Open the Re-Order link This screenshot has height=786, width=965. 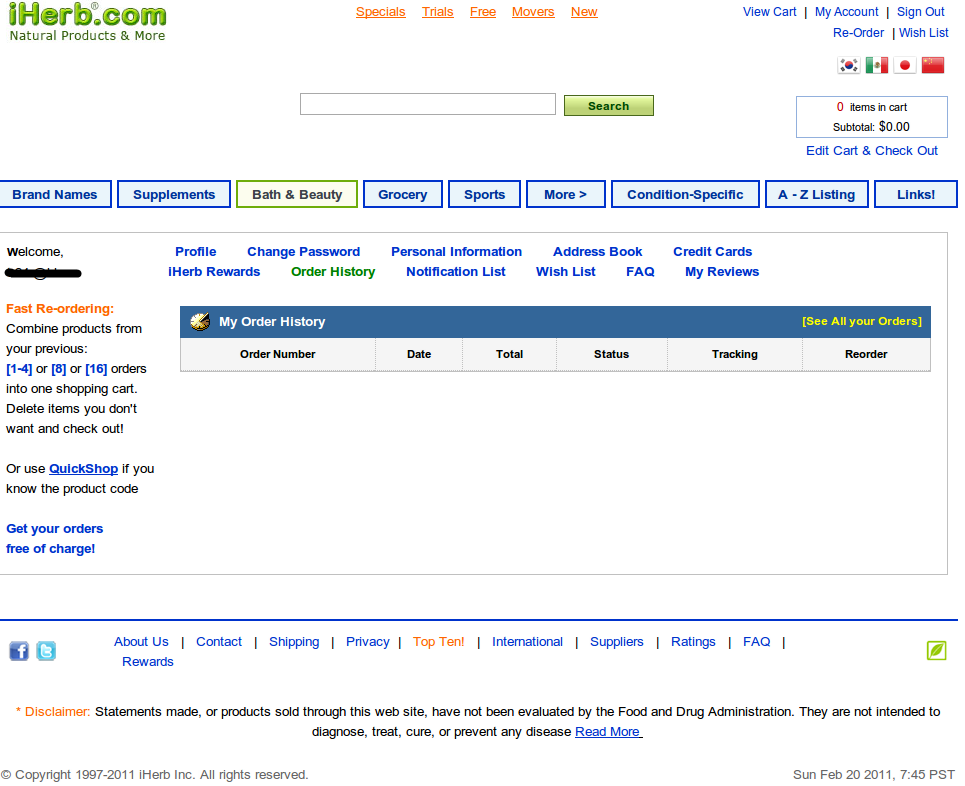[x=858, y=33]
